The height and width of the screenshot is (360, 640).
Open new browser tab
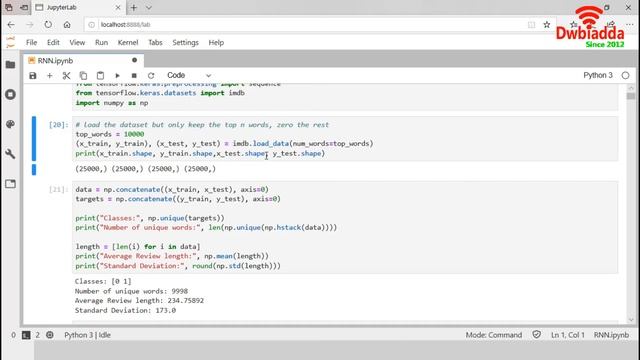133,7
